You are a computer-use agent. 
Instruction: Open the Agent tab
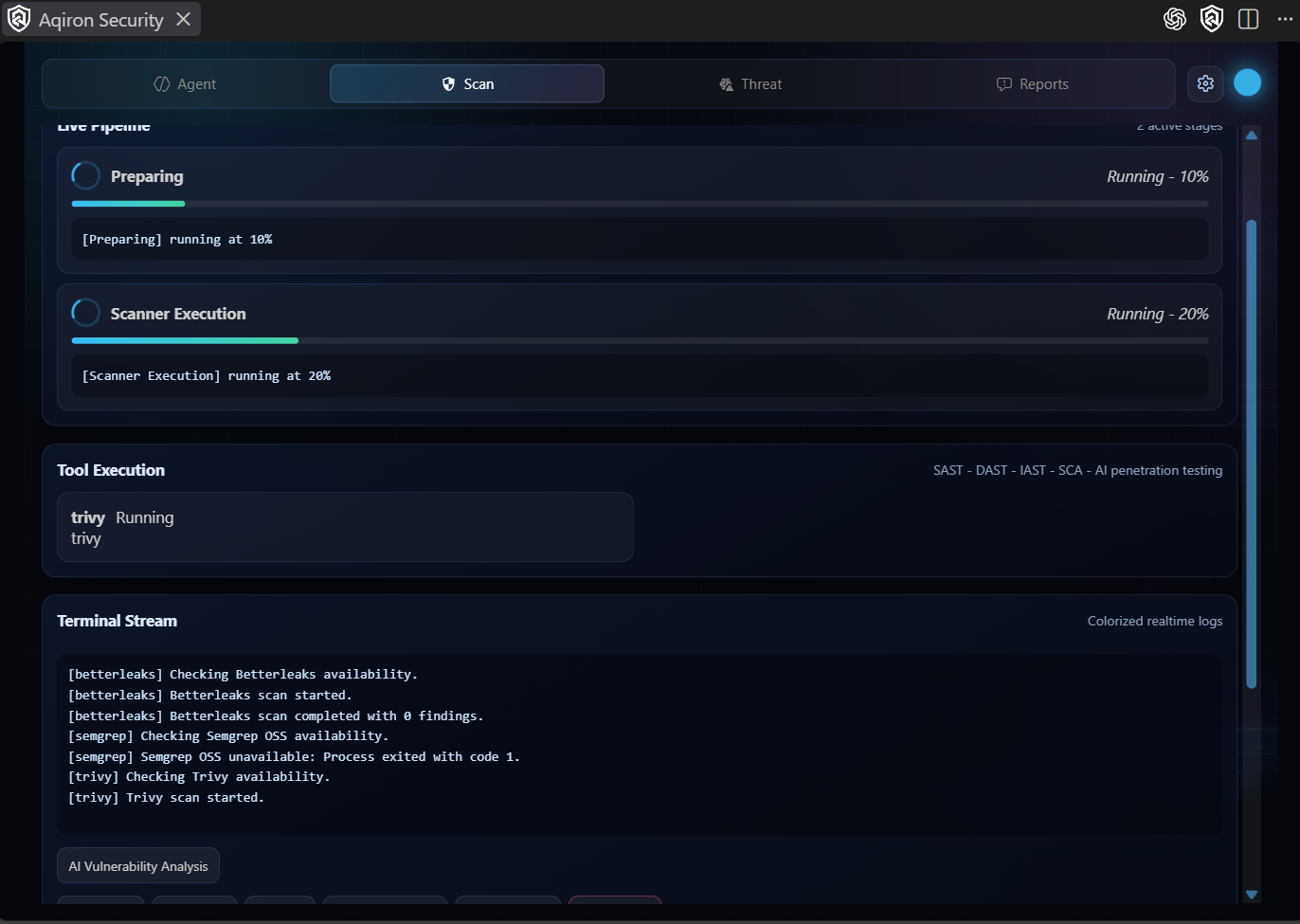pyautogui.click(x=185, y=84)
